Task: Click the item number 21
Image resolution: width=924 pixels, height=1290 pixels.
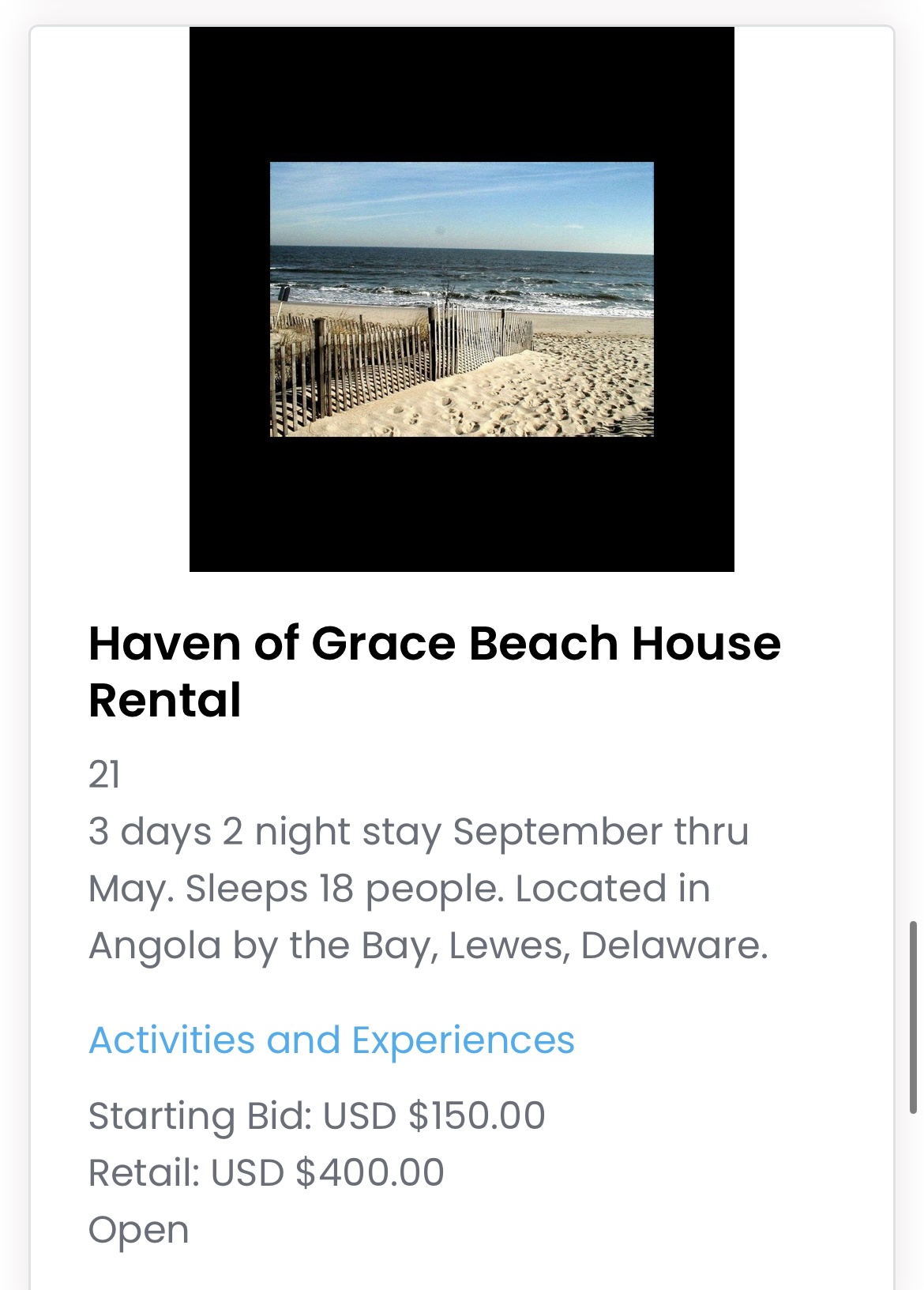Action: [104, 774]
